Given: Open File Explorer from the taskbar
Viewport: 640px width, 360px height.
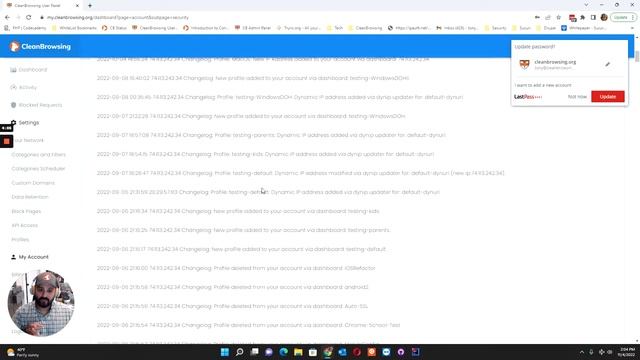Looking at the screenshot, I should point(298,352).
